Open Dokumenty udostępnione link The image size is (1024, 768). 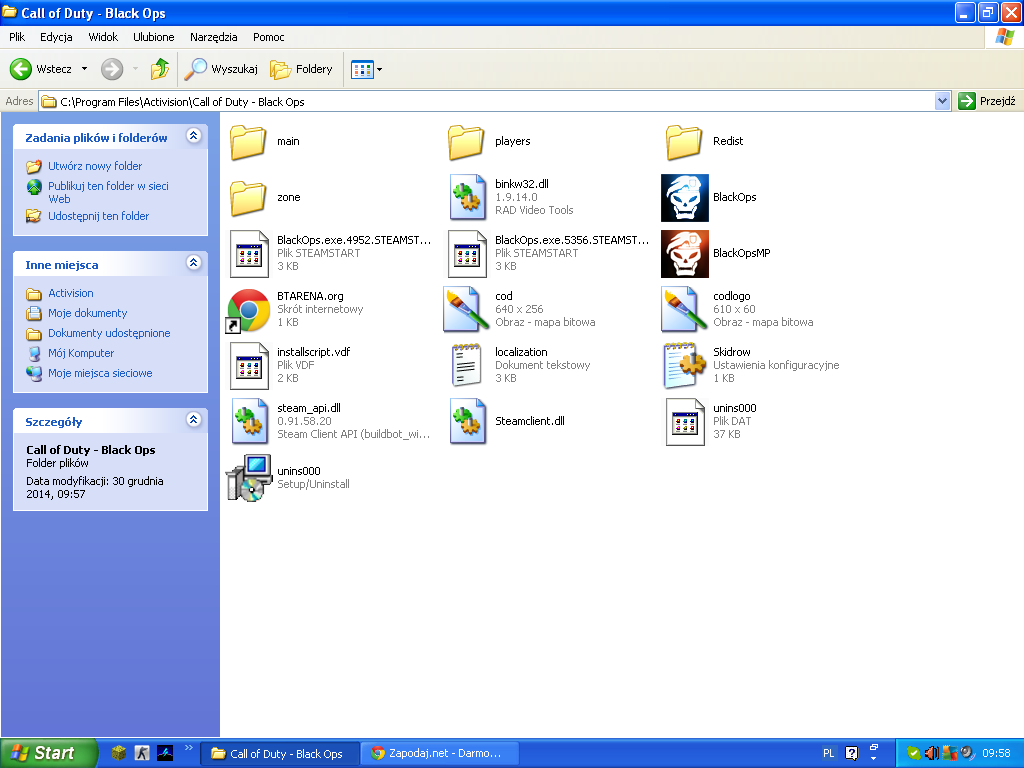coord(109,333)
